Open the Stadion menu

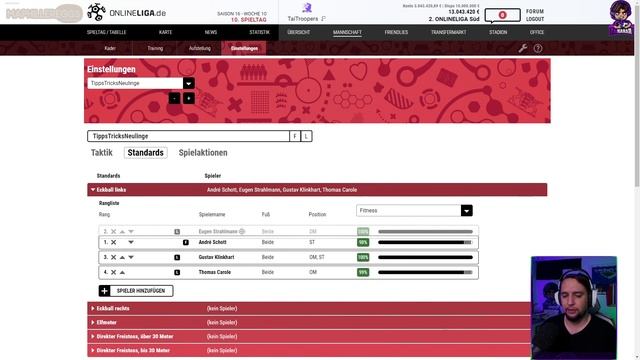[x=498, y=32]
